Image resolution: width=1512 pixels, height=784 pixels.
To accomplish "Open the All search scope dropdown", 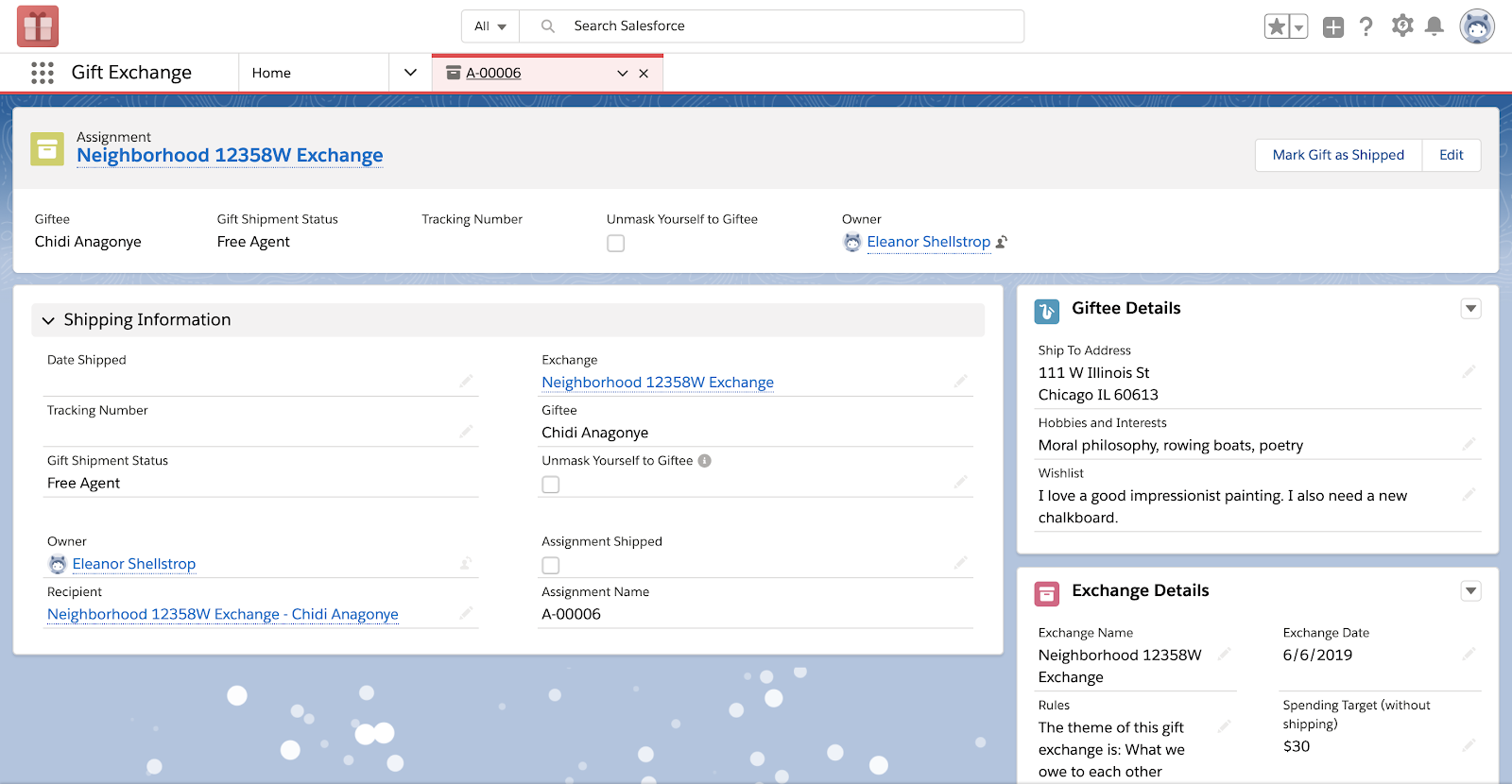I will coord(490,26).
